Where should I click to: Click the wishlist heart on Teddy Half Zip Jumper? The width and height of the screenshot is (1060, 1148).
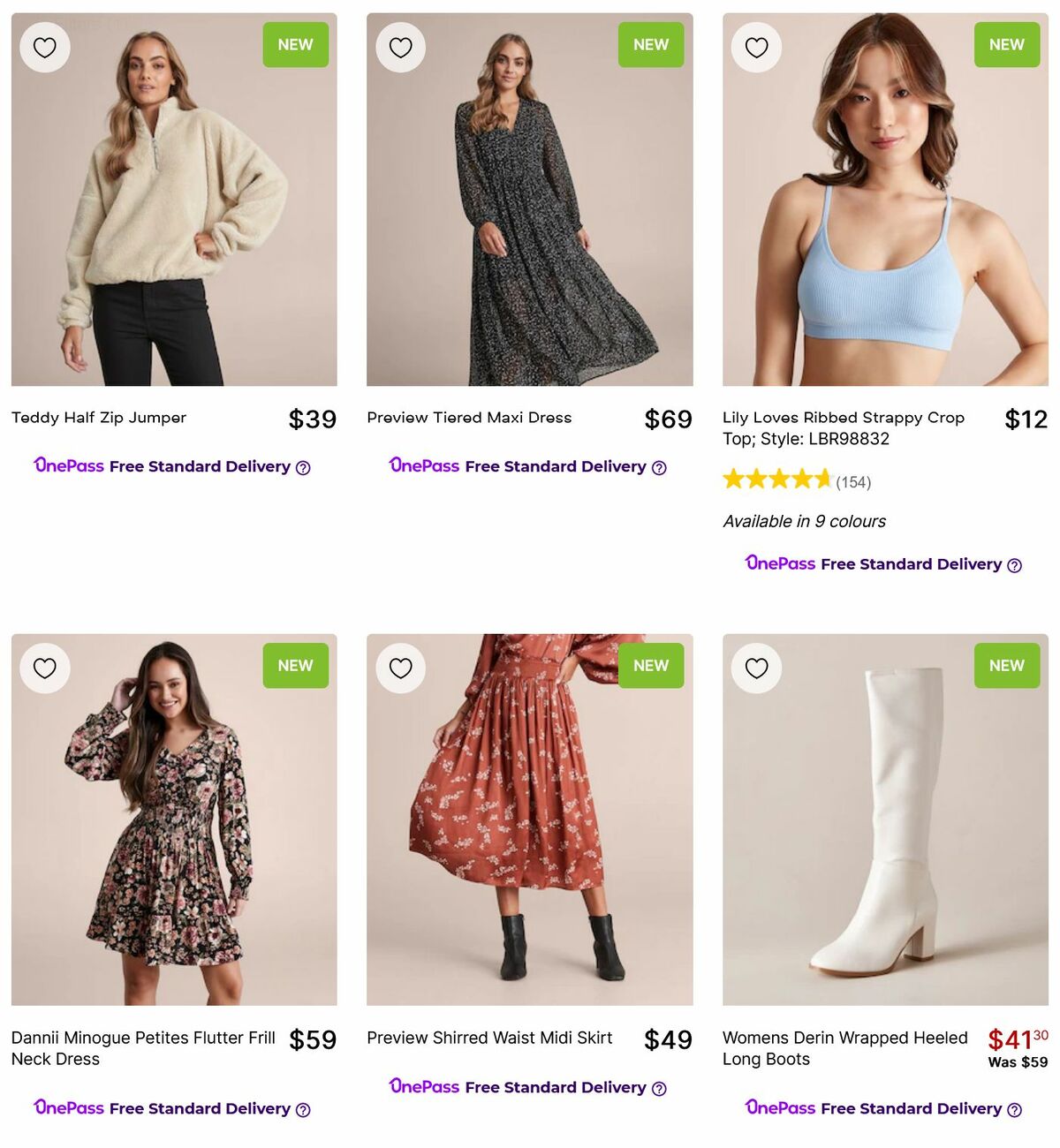pos(45,47)
